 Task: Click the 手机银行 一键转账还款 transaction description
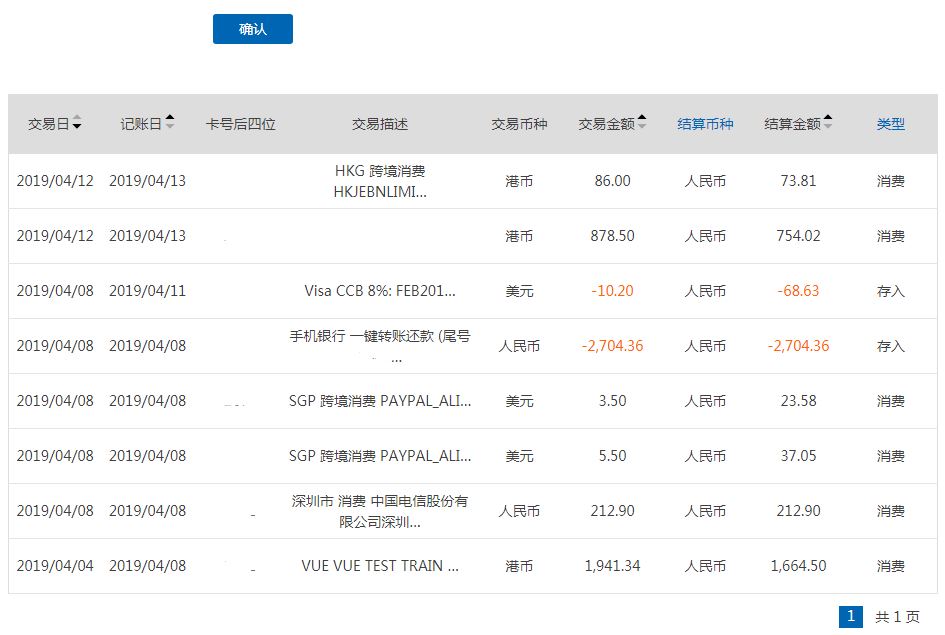tap(380, 337)
